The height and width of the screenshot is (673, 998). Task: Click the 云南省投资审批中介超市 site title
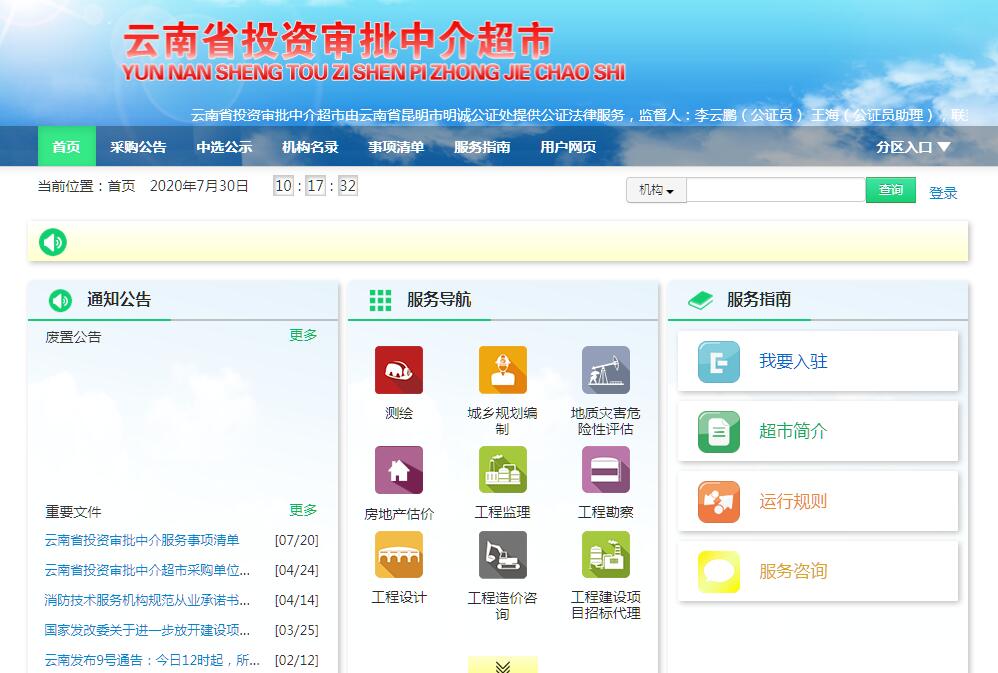338,40
